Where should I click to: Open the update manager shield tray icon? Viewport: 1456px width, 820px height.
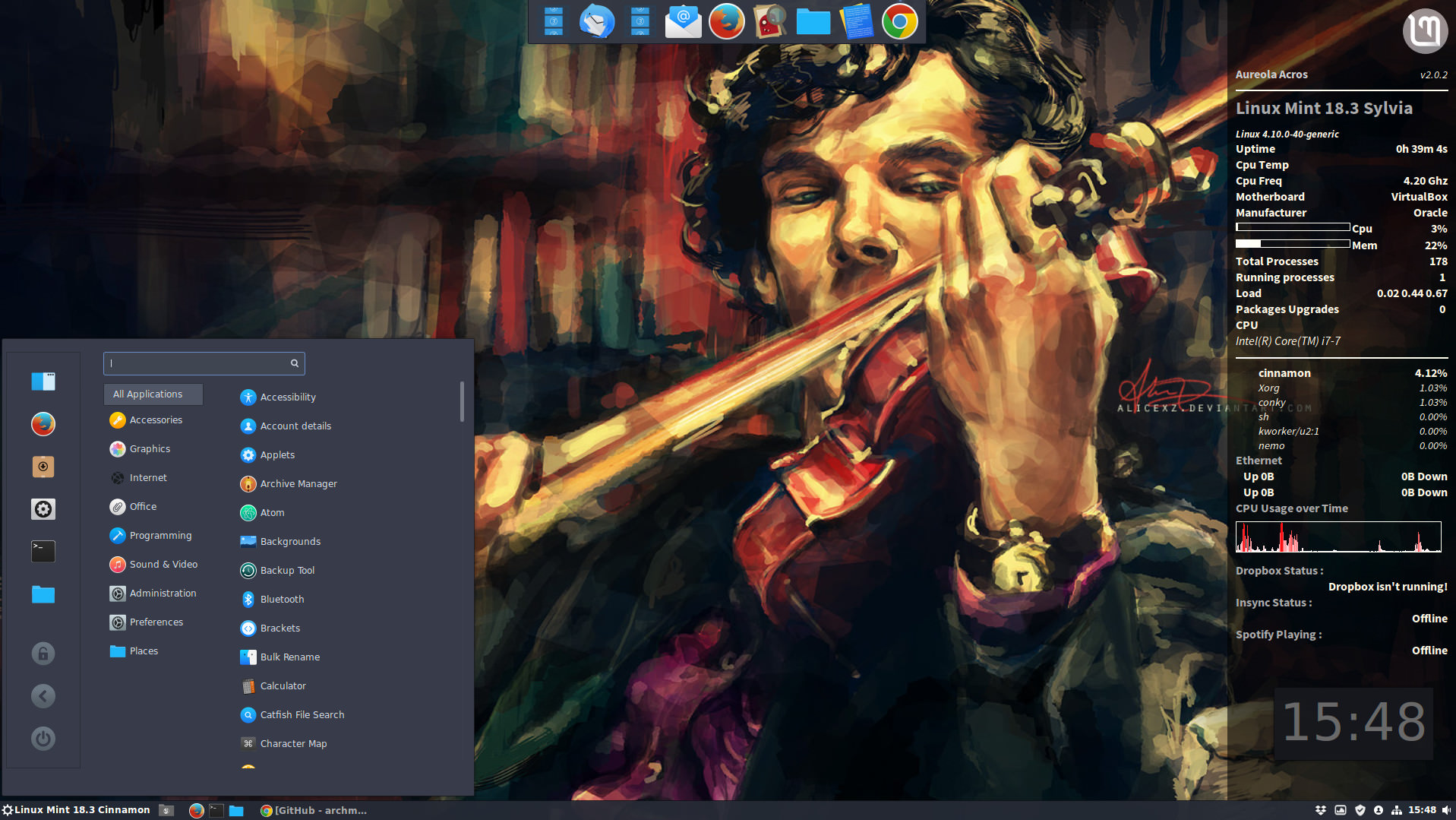click(1360, 810)
